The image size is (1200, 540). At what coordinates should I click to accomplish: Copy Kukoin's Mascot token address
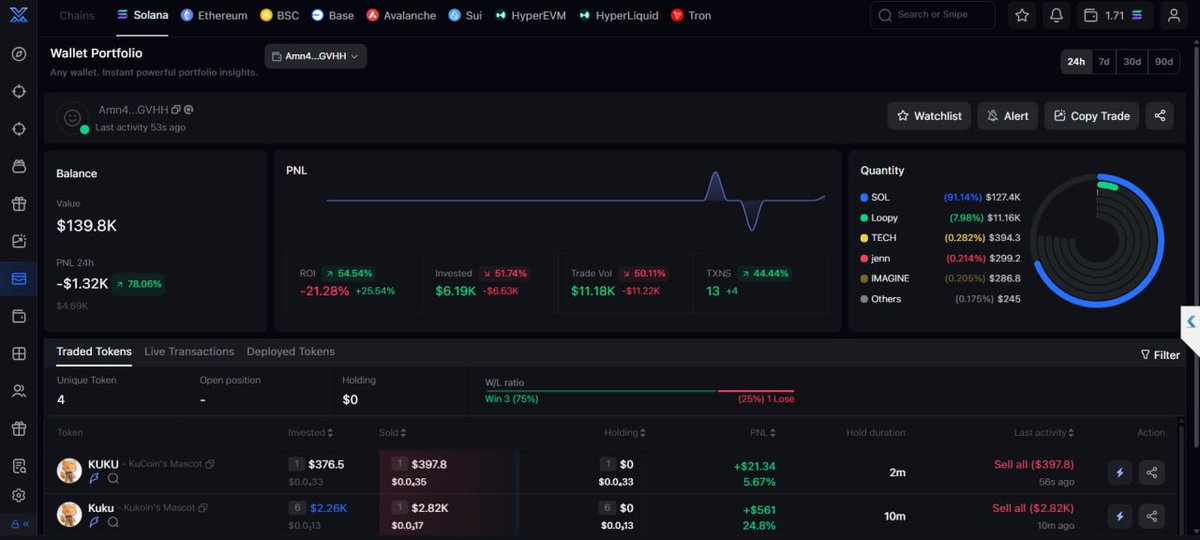[x=203, y=508]
